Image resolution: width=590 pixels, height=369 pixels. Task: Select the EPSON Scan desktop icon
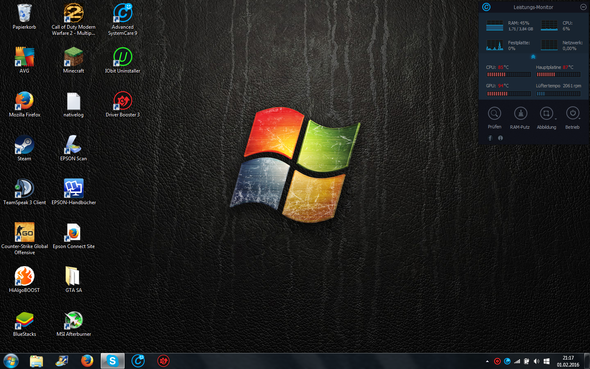pyautogui.click(x=73, y=148)
